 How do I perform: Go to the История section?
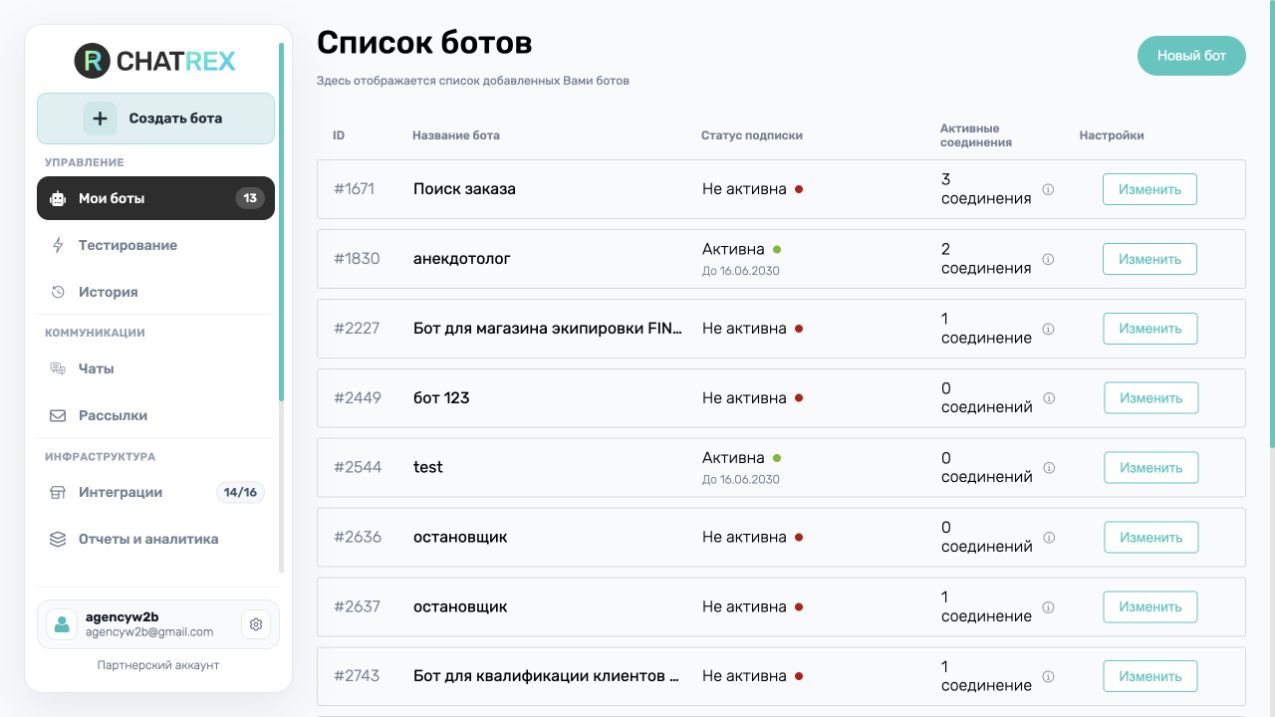click(156, 292)
